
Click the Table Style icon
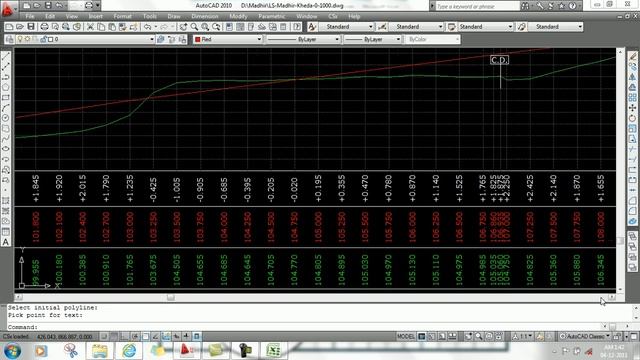coord(451,27)
